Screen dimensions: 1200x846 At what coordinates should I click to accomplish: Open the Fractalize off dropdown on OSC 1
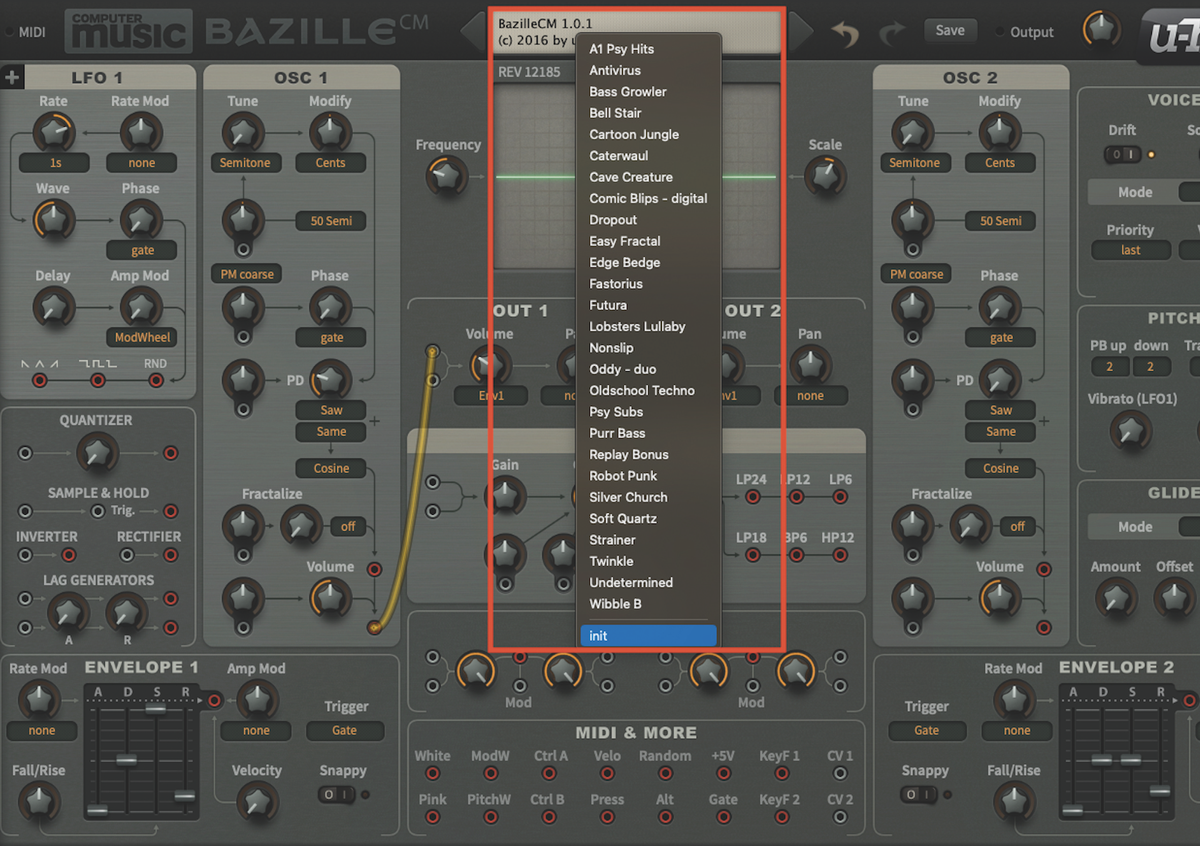pos(347,527)
